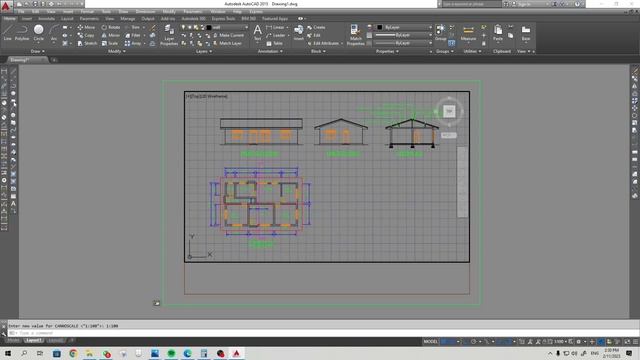Expand the Utilities panel

472,51
